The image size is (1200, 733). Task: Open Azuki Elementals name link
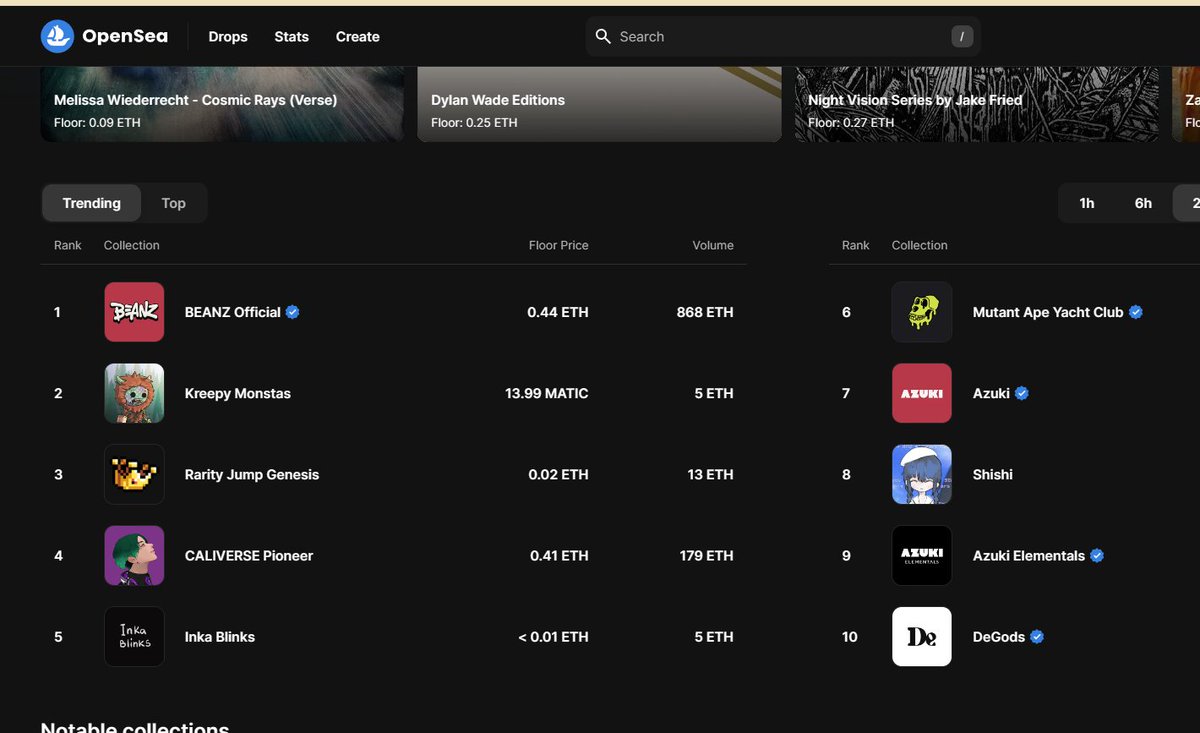coord(1029,555)
